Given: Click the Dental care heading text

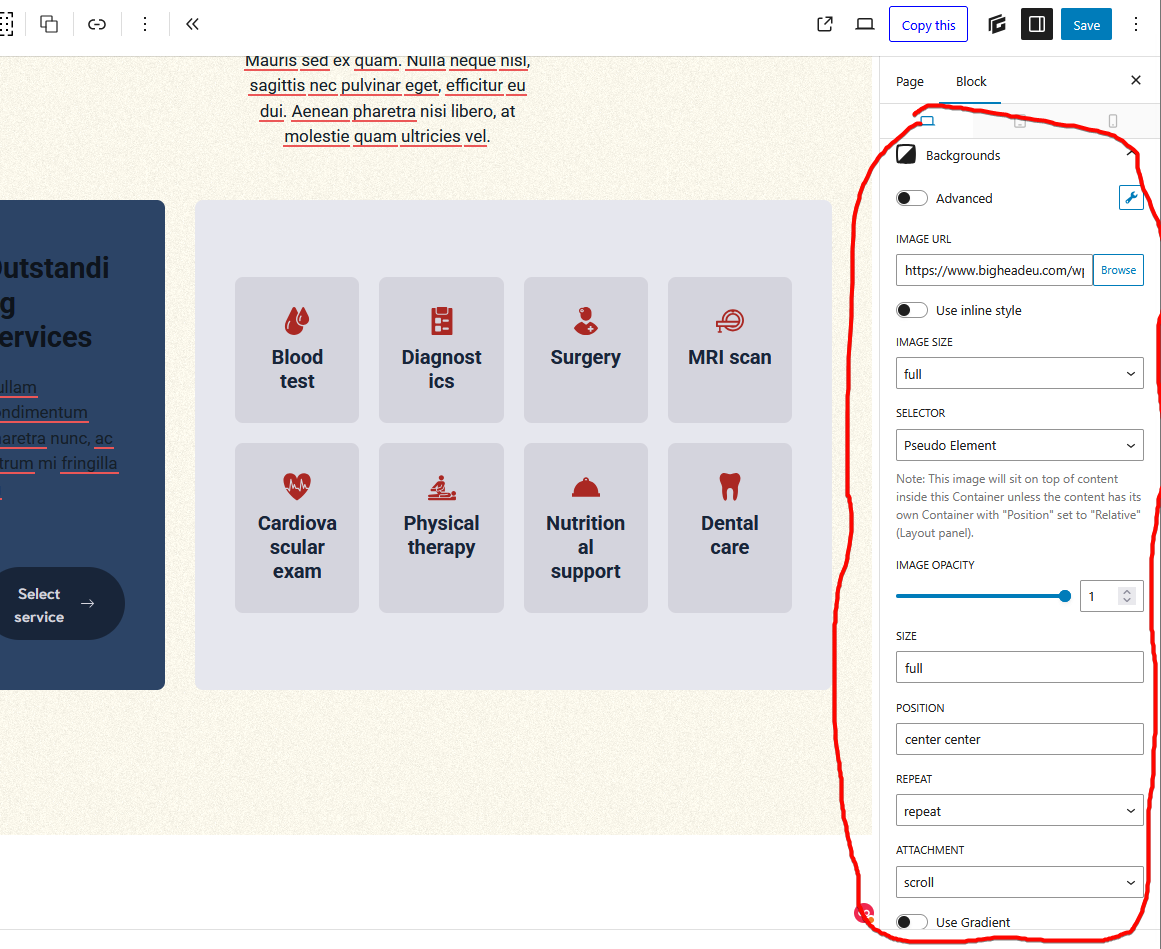Looking at the screenshot, I should (x=730, y=534).
